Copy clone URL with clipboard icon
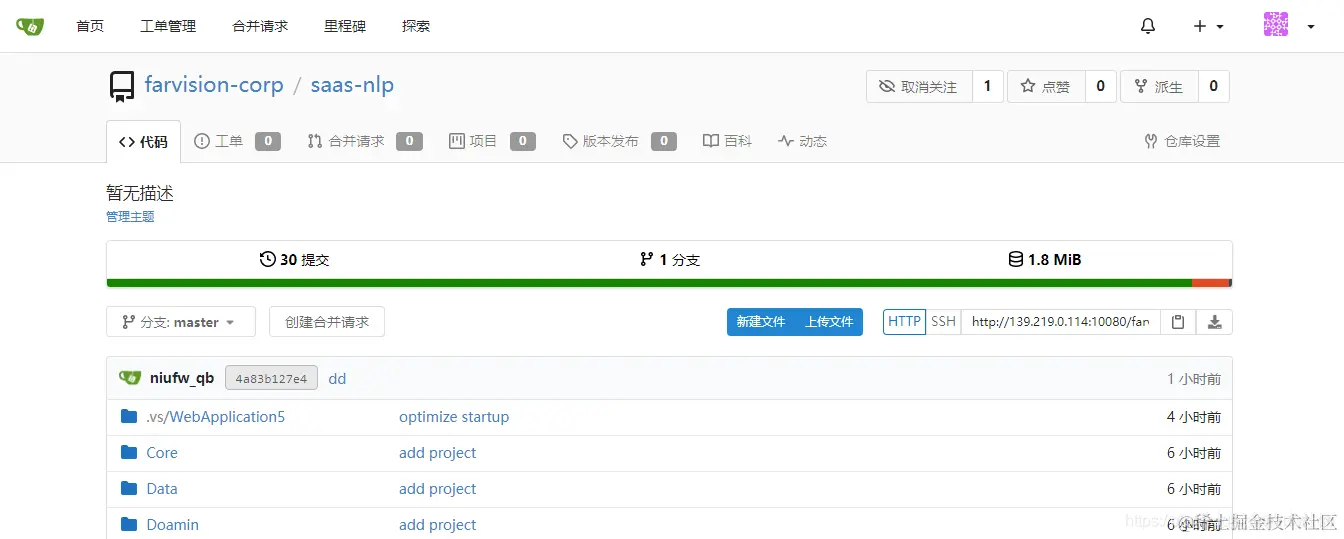This screenshot has width=1344, height=539. 1178,322
